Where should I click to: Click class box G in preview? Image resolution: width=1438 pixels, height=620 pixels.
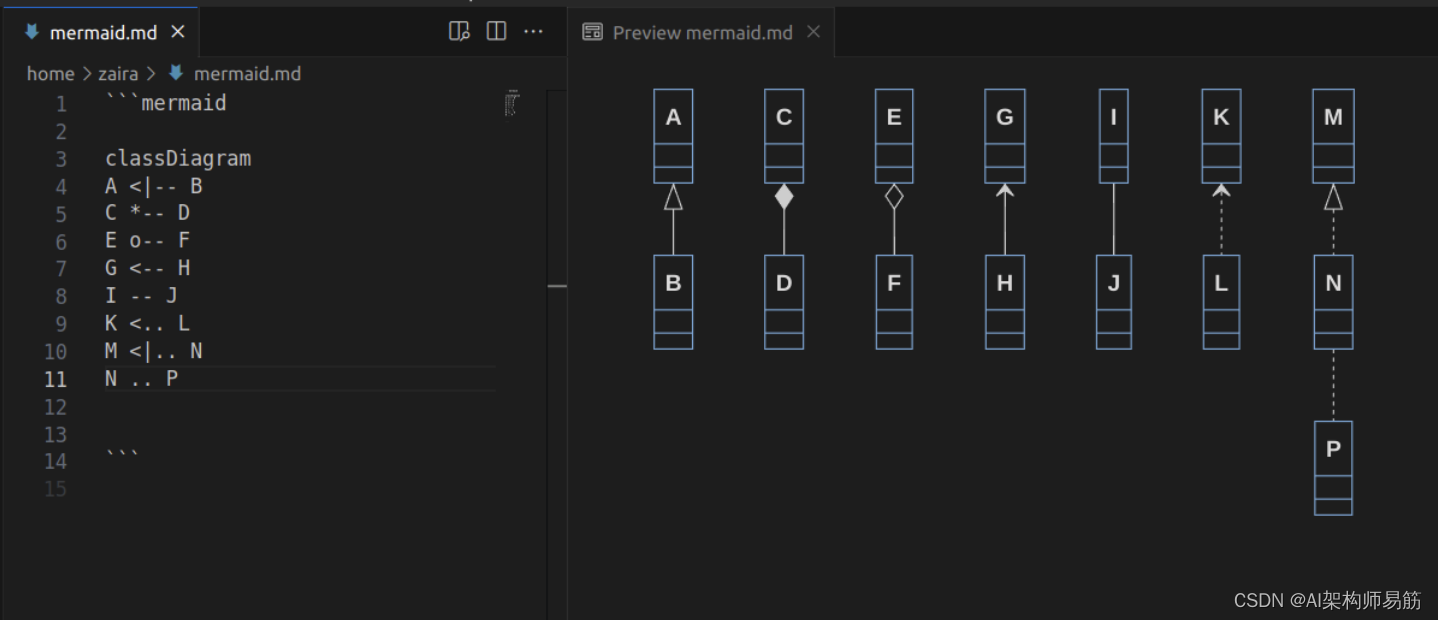click(1005, 136)
